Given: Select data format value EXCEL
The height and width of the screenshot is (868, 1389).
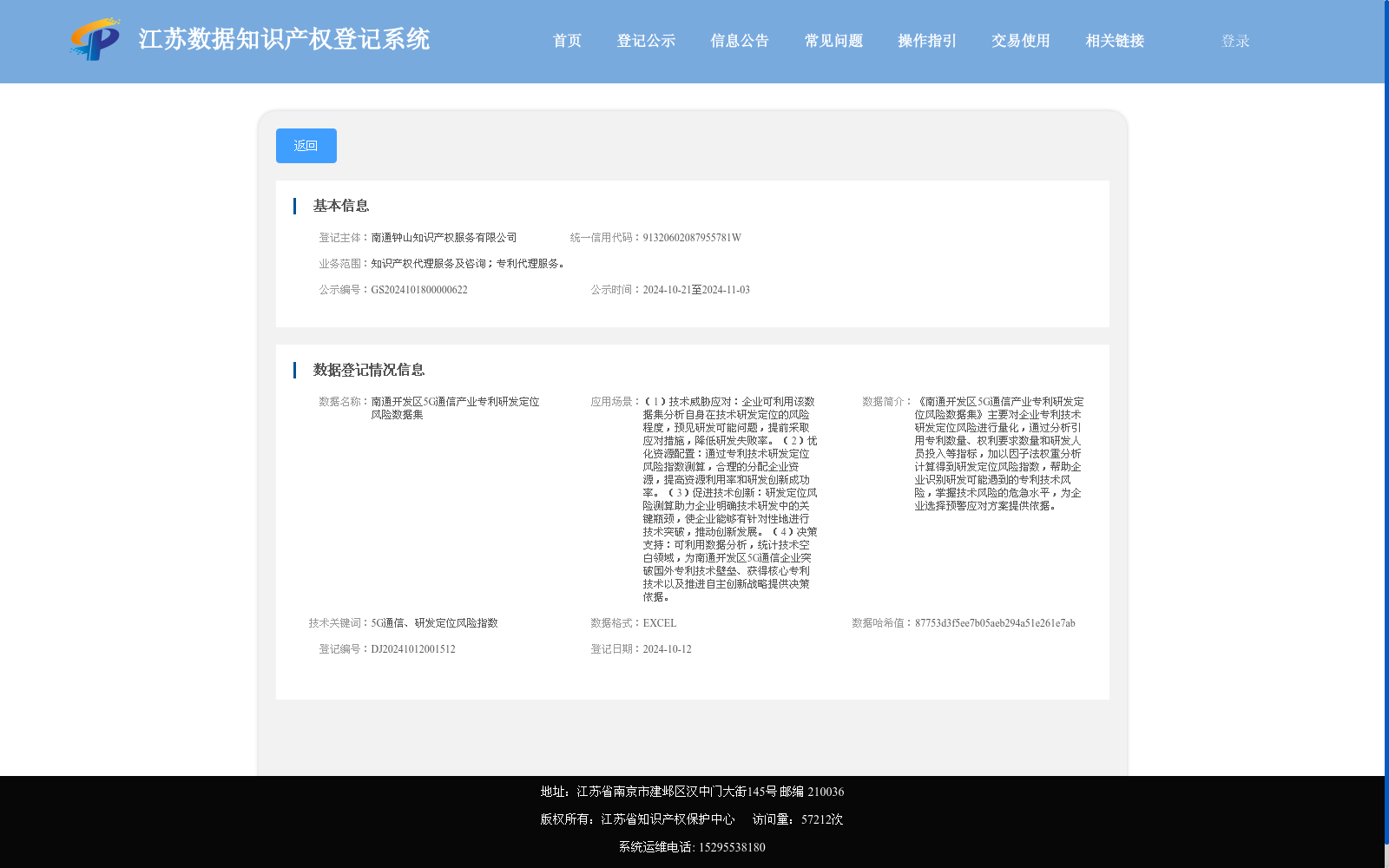Looking at the screenshot, I should coord(660,623).
